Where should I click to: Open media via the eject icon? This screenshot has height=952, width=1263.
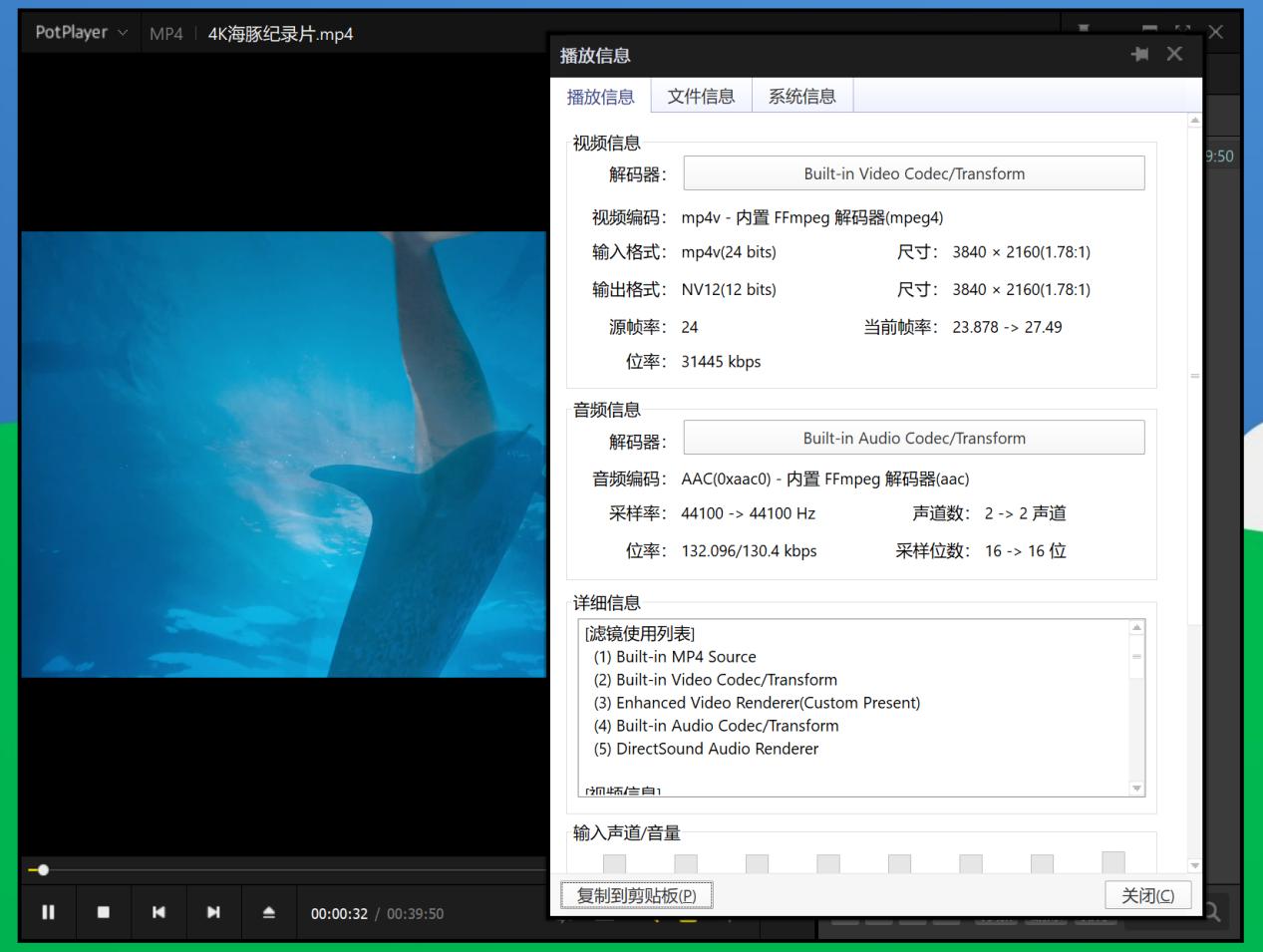268,911
